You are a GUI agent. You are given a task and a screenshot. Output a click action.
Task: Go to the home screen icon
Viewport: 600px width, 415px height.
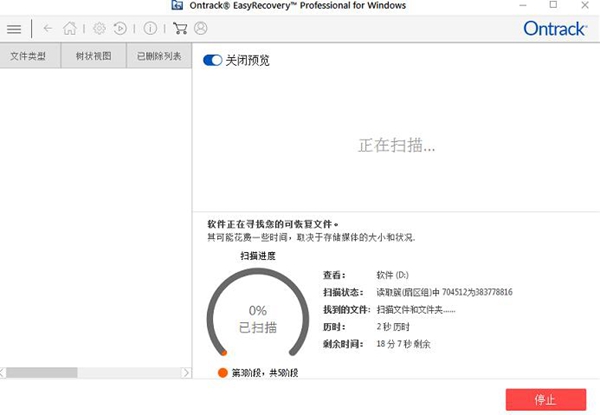70,29
